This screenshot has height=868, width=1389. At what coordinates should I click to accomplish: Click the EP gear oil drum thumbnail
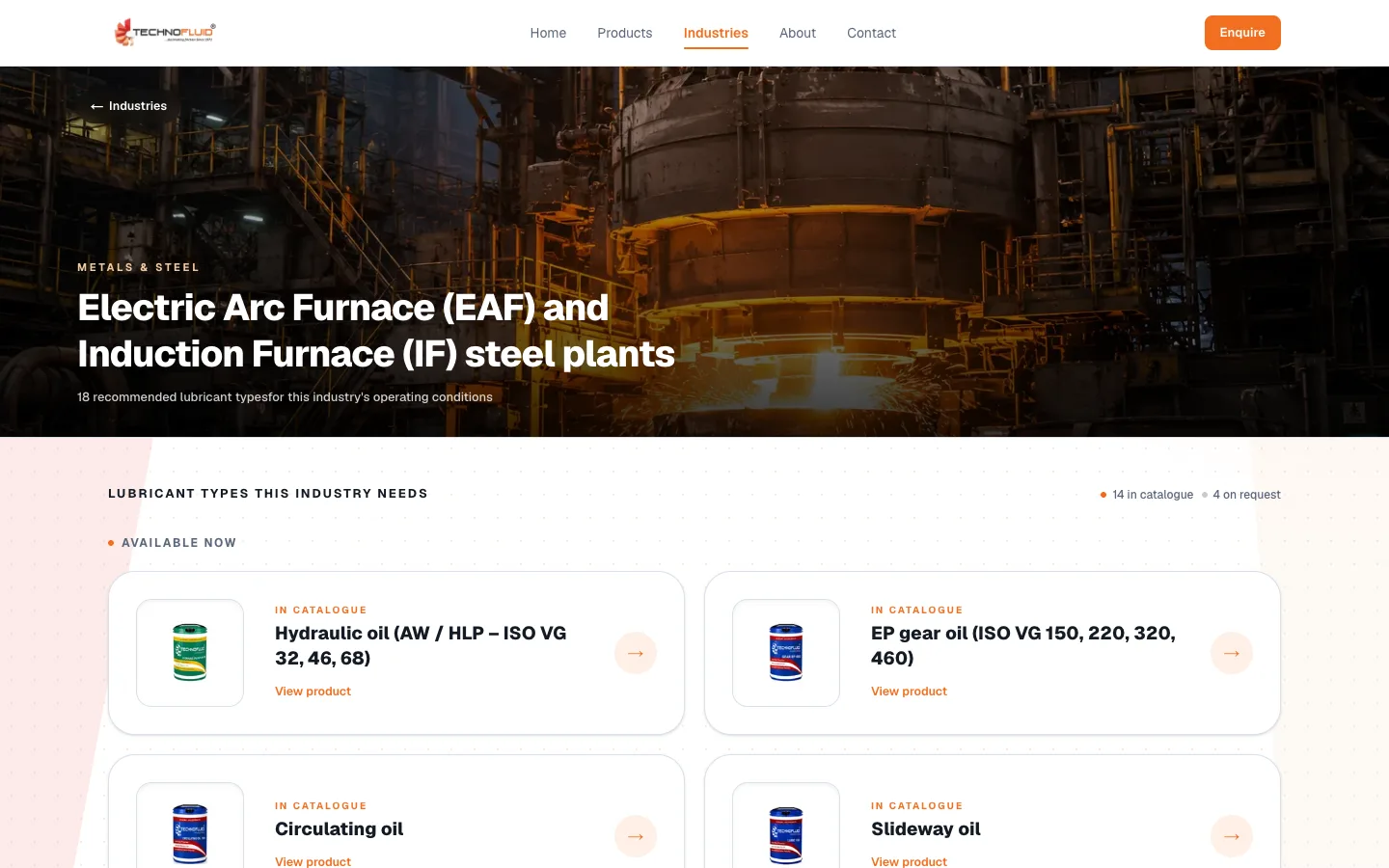tap(786, 653)
